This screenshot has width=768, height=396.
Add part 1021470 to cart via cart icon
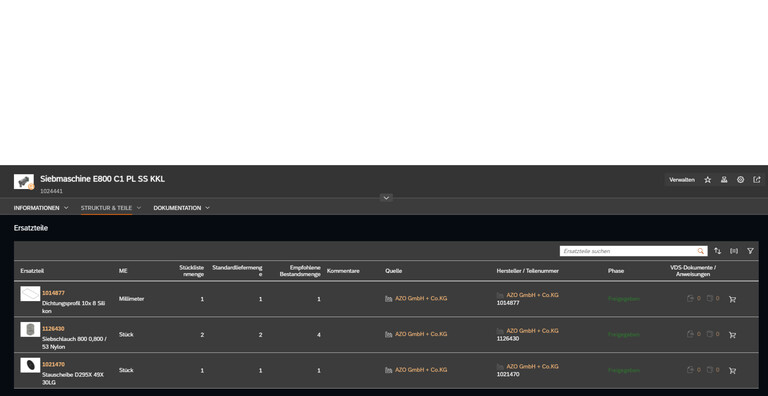point(732,371)
